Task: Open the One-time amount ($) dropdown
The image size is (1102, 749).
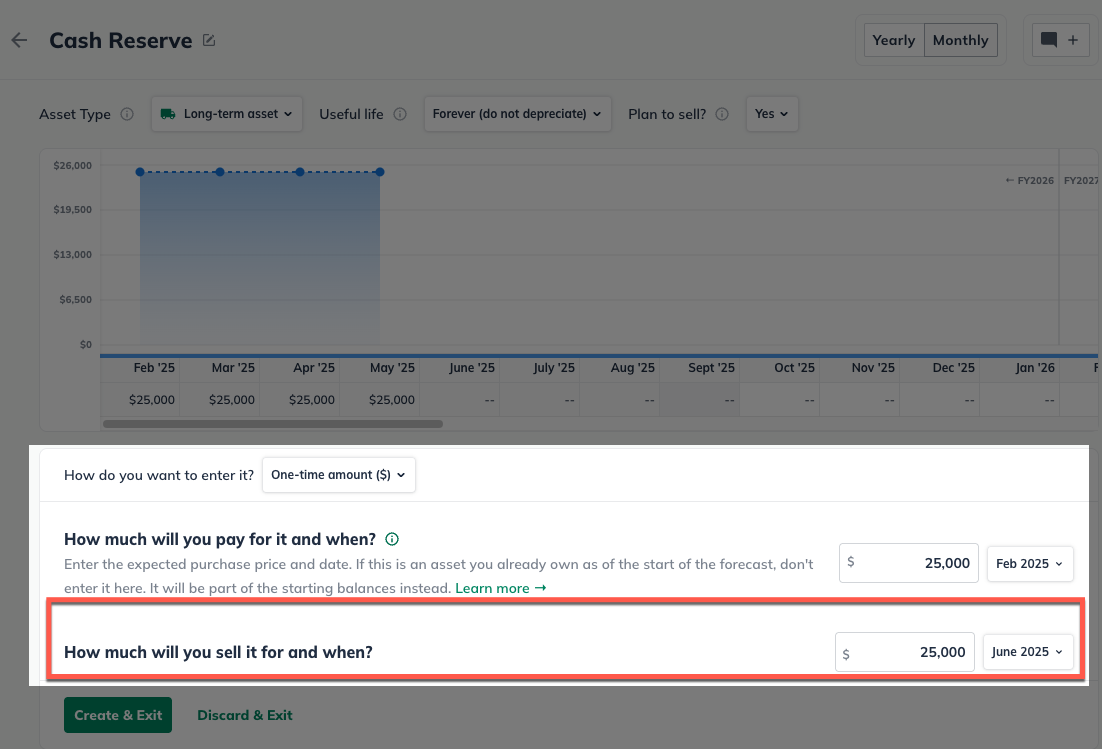Action: 338,475
